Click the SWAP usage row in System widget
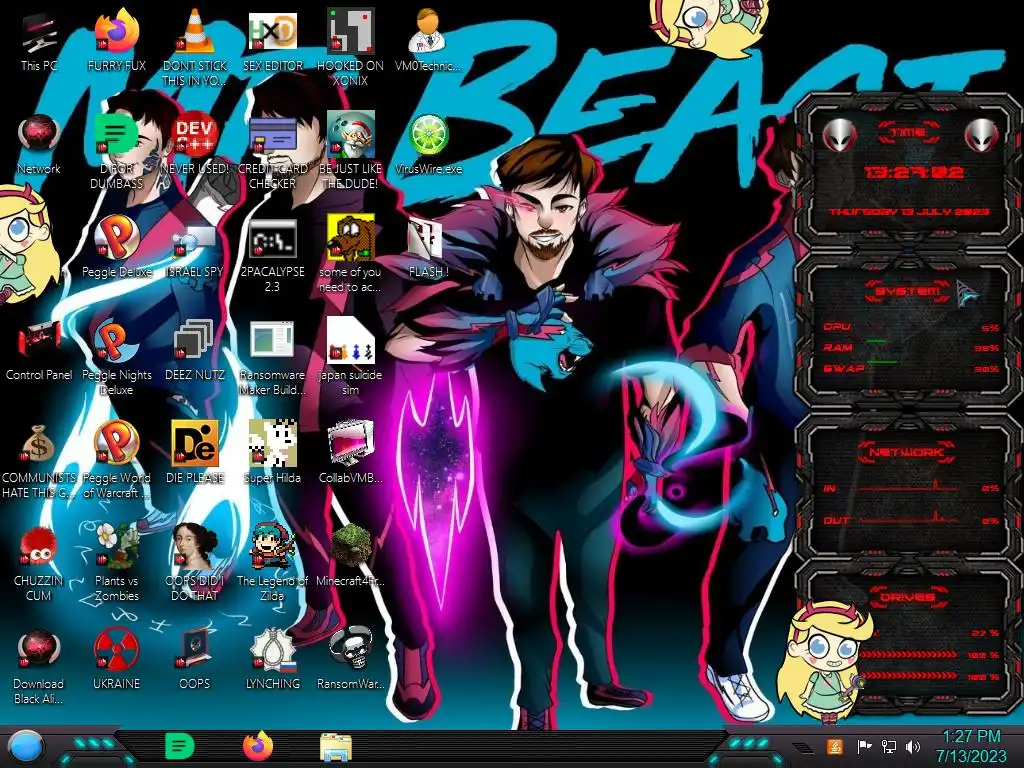Image resolution: width=1024 pixels, height=768 pixels. [911, 369]
